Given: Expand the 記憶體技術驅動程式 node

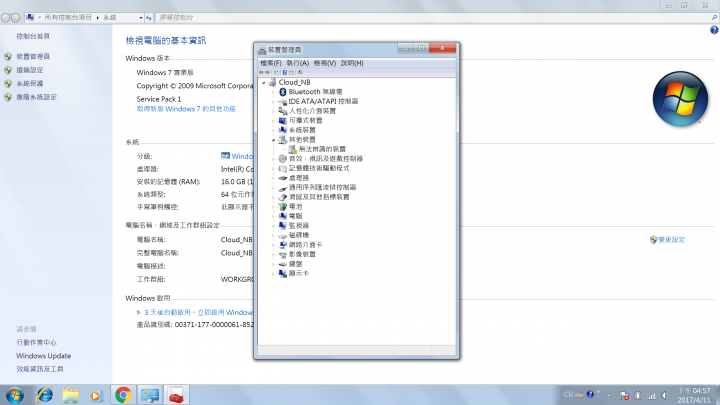Looking at the screenshot, I should click(x=274, y=169).
